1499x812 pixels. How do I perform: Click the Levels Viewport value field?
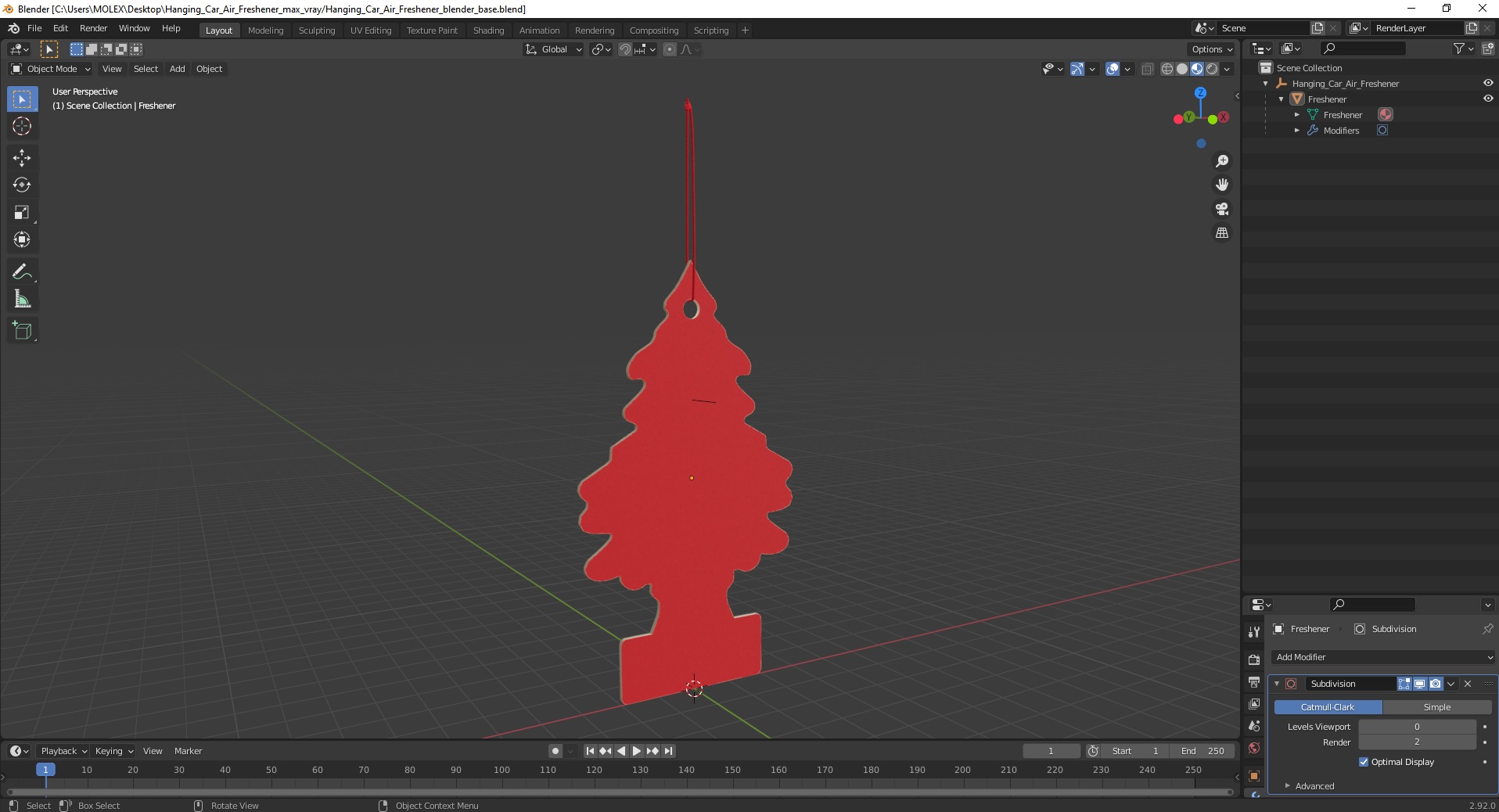point(1417,727)
